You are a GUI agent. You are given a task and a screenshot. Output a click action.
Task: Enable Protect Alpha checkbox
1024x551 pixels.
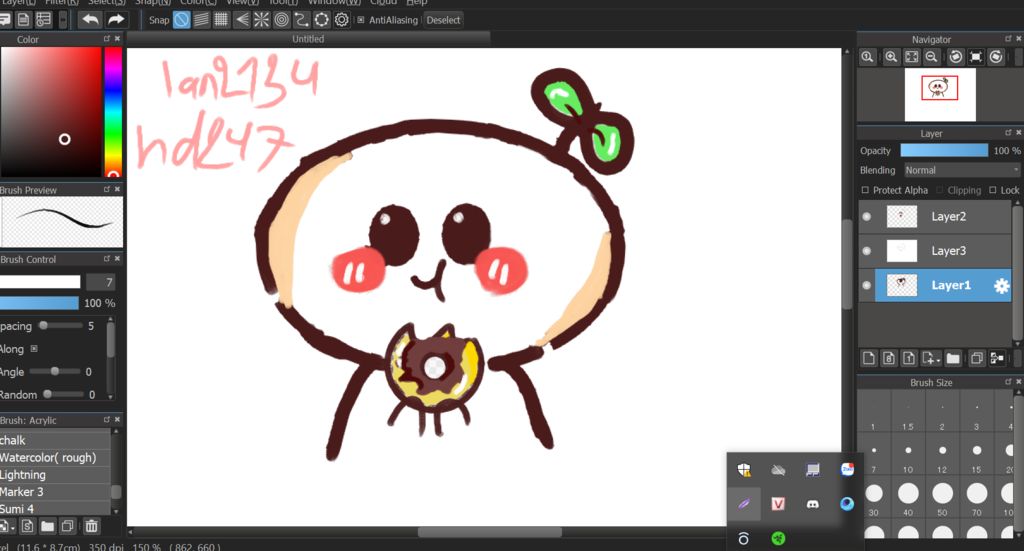tap(865, 190)
